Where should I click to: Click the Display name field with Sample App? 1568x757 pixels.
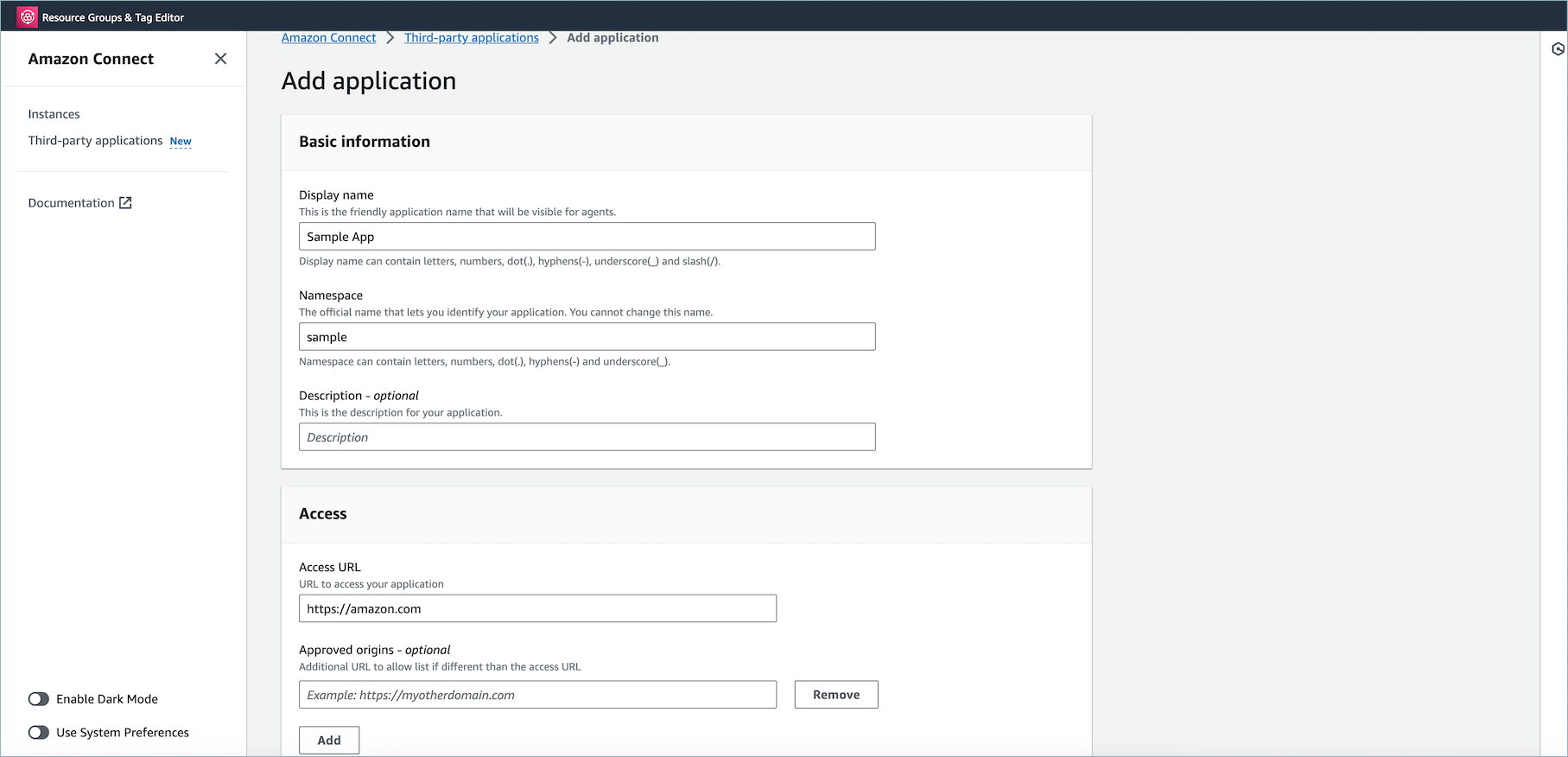coord(587,237)
